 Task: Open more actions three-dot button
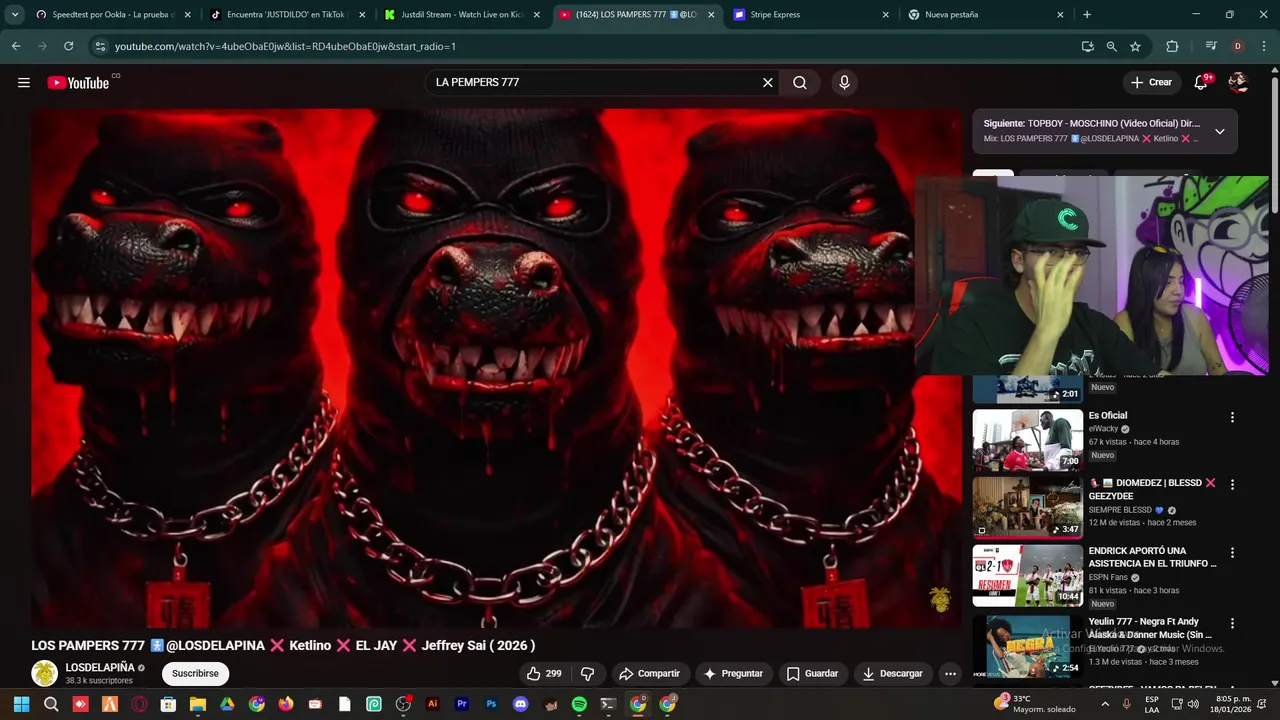[950, 674]
